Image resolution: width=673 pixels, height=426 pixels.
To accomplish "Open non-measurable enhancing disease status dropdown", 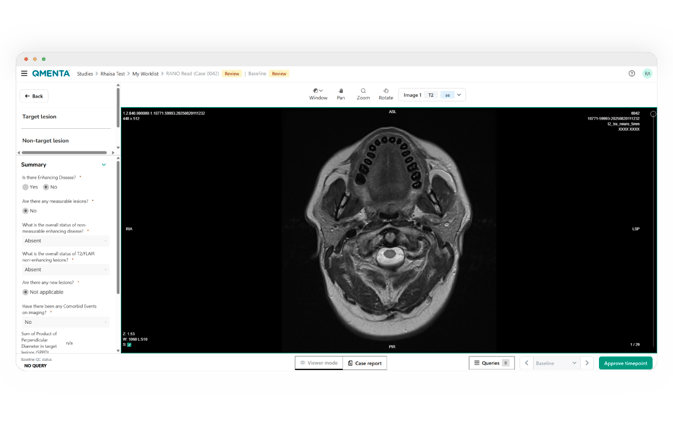I will 66,241.
